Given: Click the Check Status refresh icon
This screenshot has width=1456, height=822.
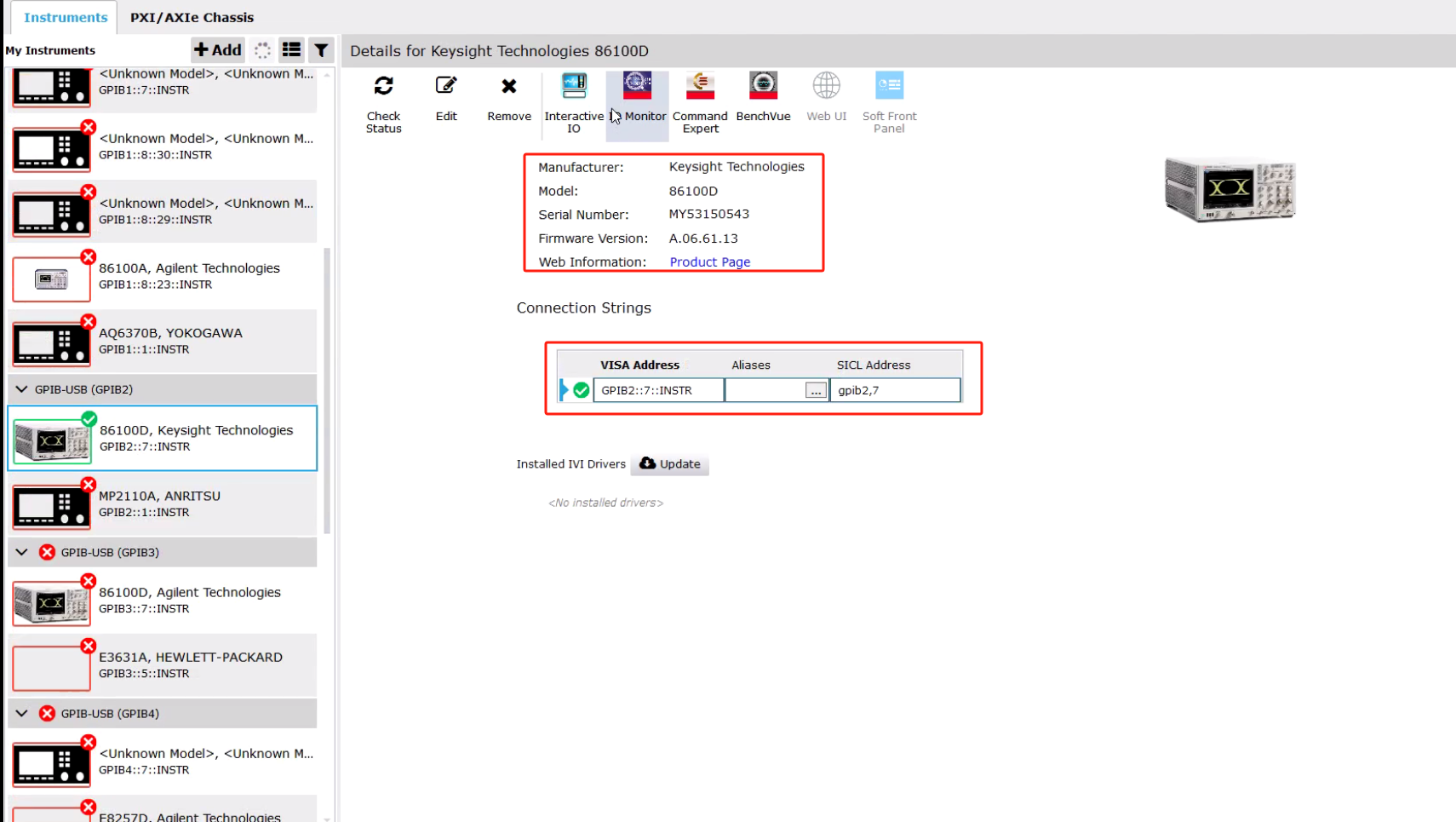Looking at the screenshot, I should point(383,86).
